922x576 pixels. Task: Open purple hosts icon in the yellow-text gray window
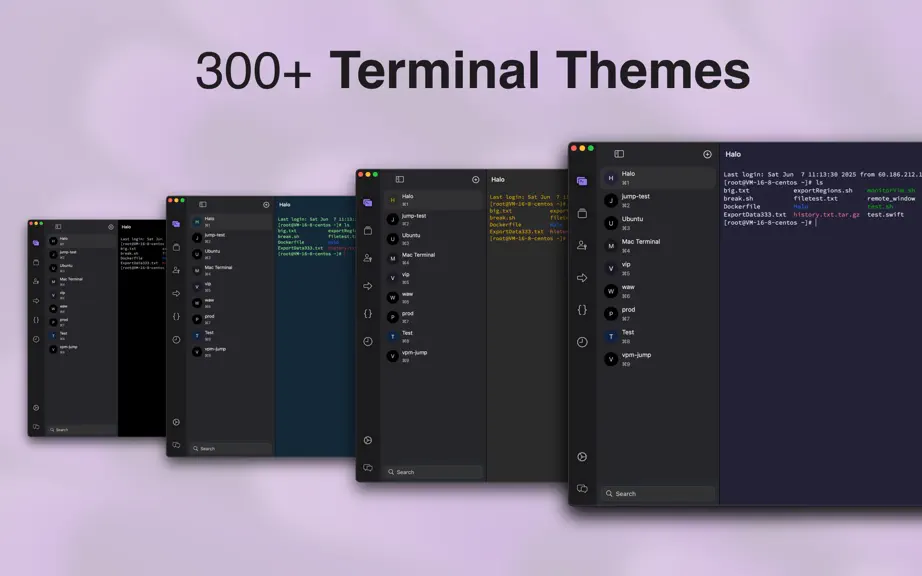pos(368,203)
